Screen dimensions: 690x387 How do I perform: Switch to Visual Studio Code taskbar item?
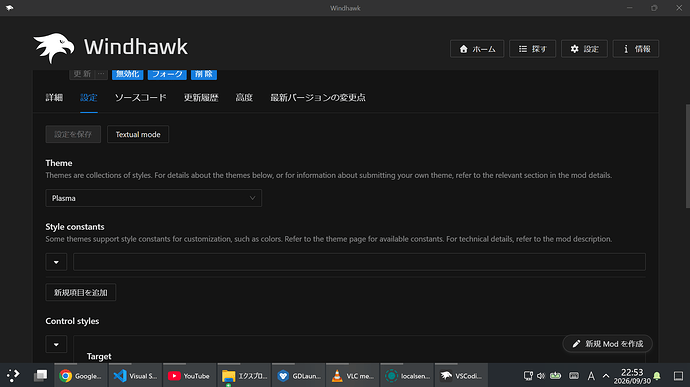[x=135, y=376]
